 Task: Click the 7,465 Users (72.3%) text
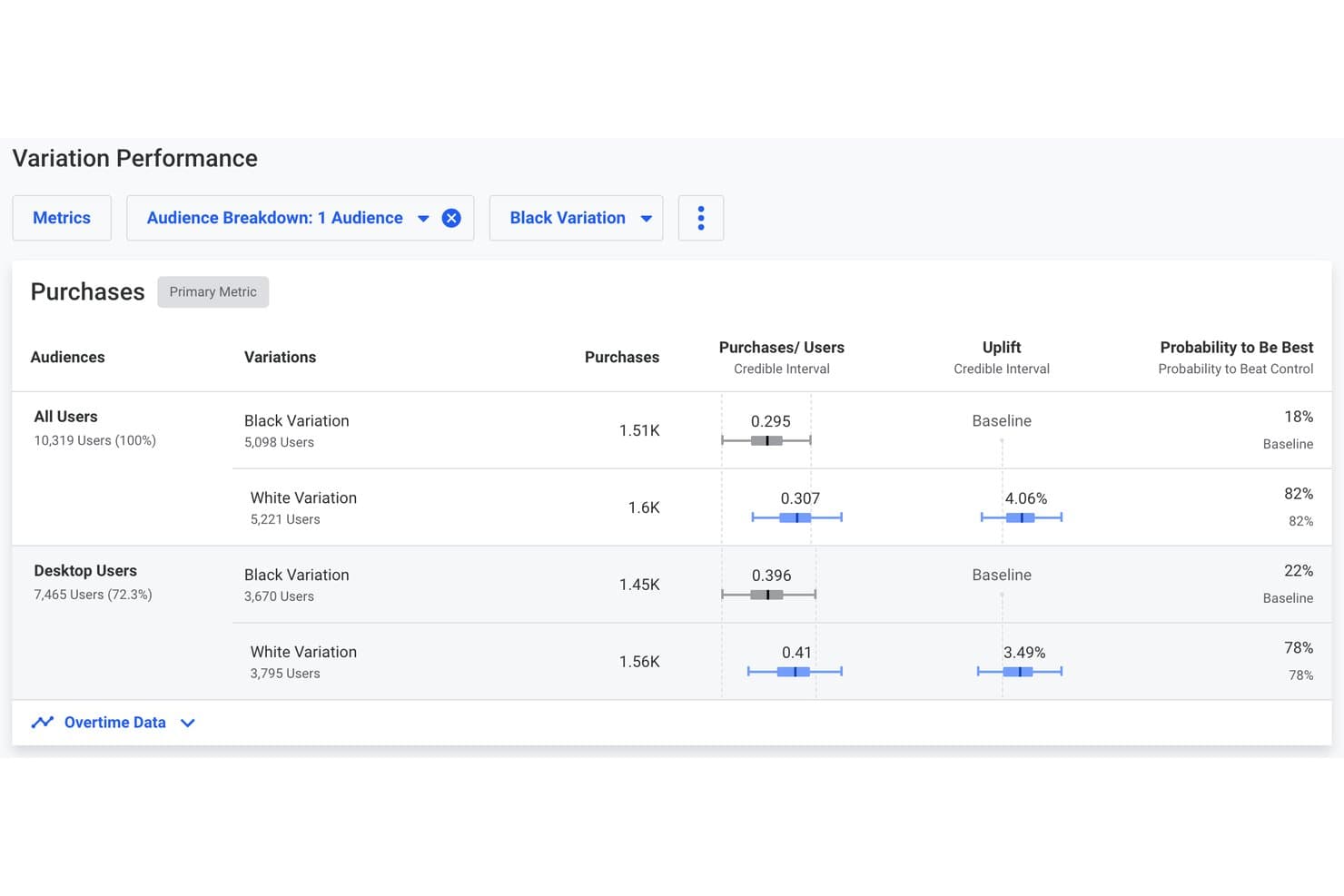tap(93, 596)
